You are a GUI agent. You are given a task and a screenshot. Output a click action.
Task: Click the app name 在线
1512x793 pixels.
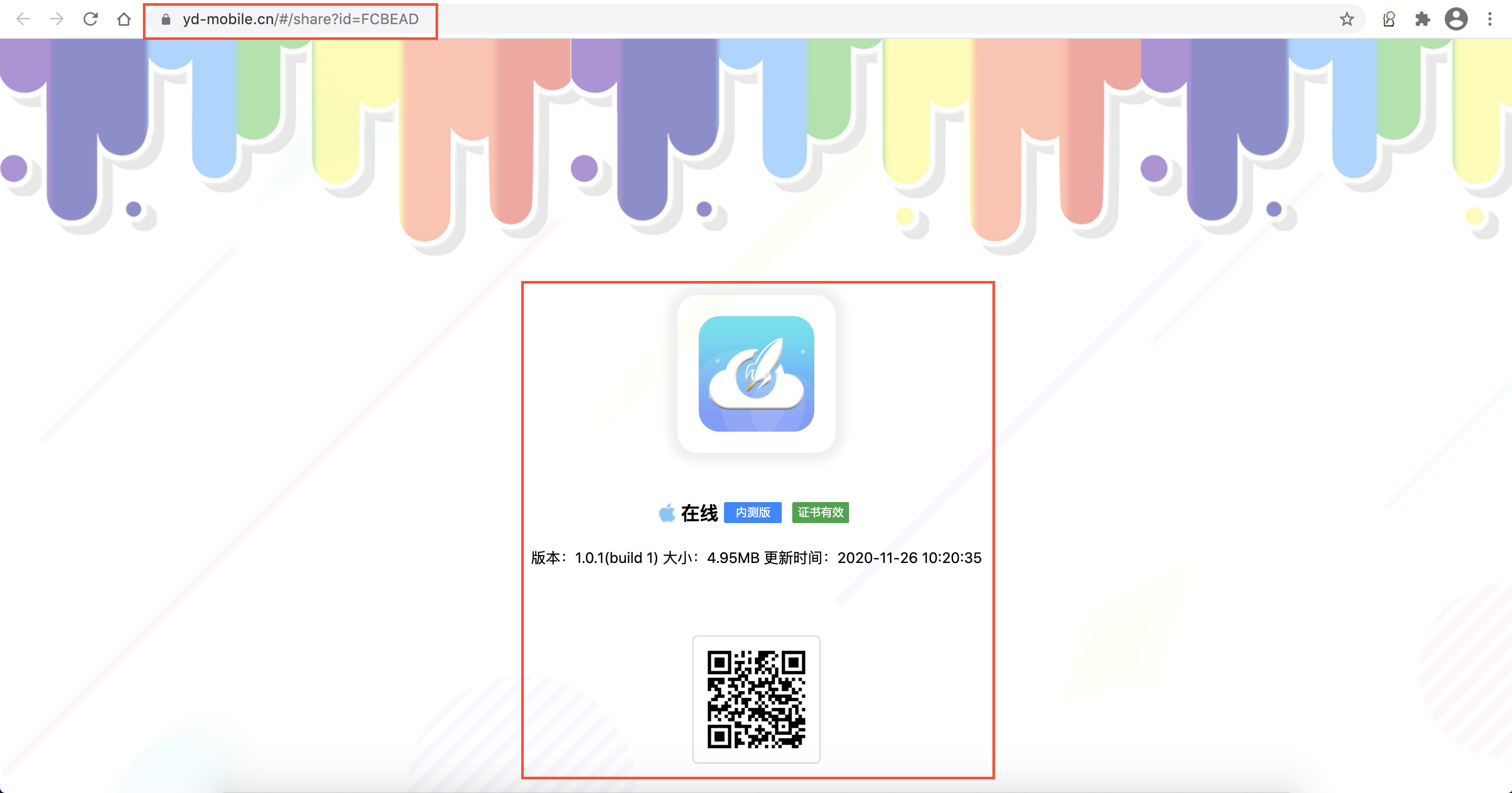[x=699, y=513]
